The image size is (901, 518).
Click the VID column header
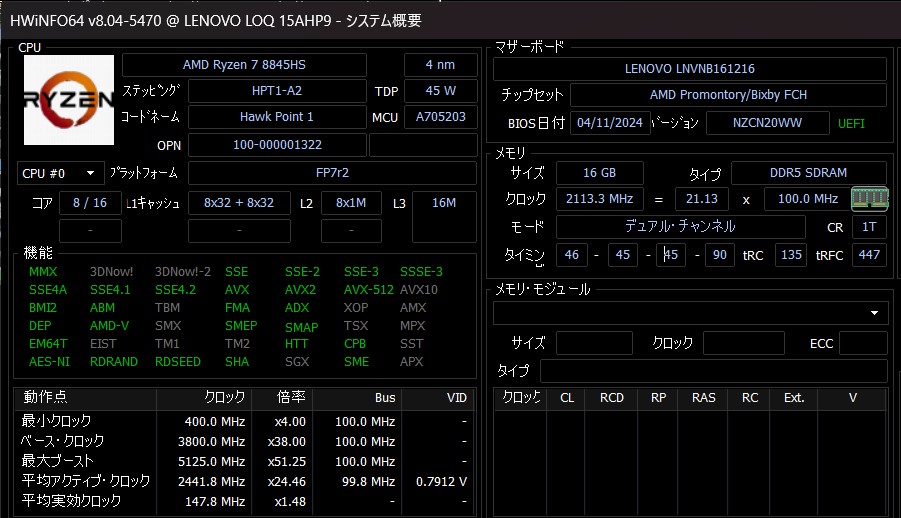(x=457, y=398)
